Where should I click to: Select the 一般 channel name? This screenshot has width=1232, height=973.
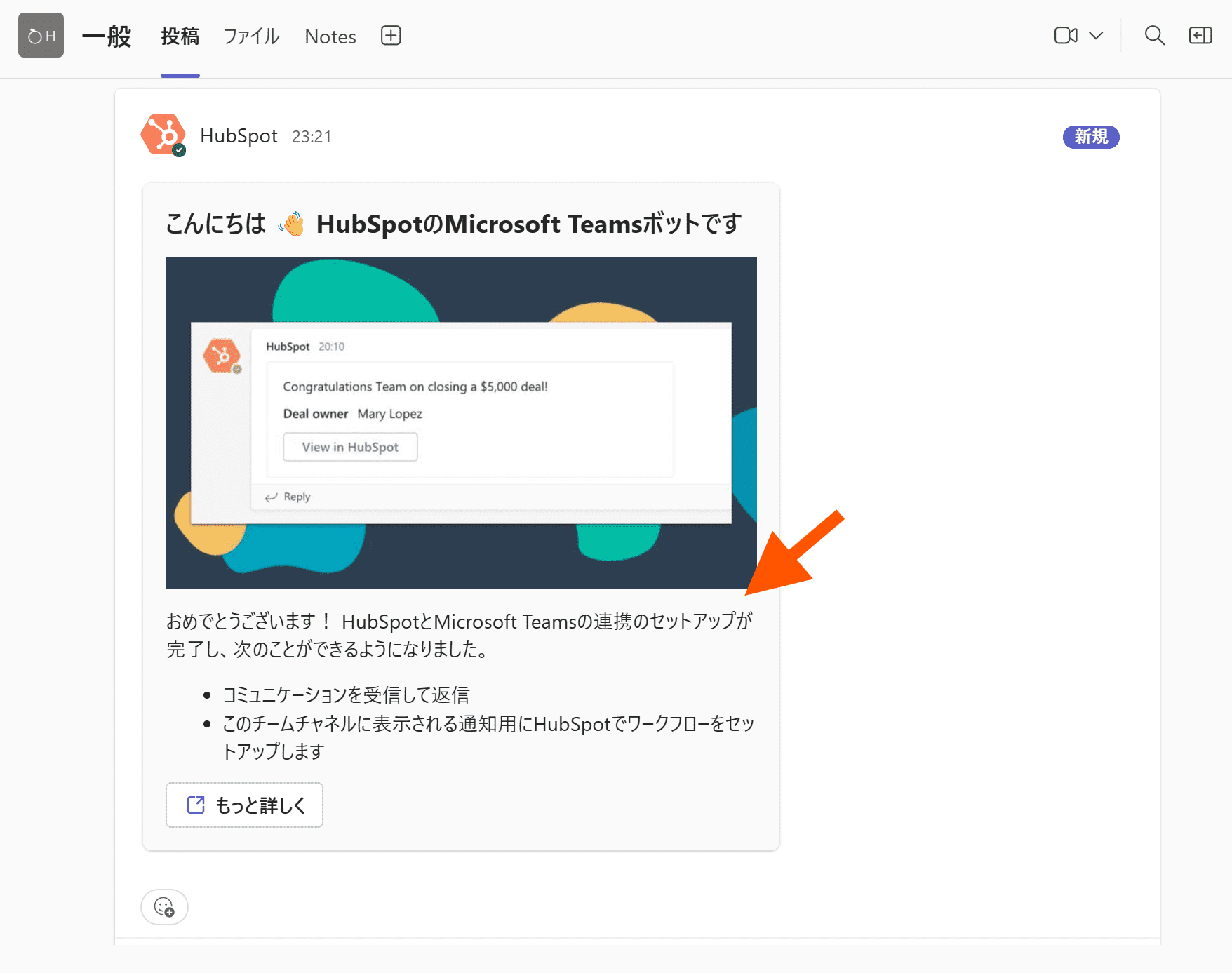[x=107, y=36]
